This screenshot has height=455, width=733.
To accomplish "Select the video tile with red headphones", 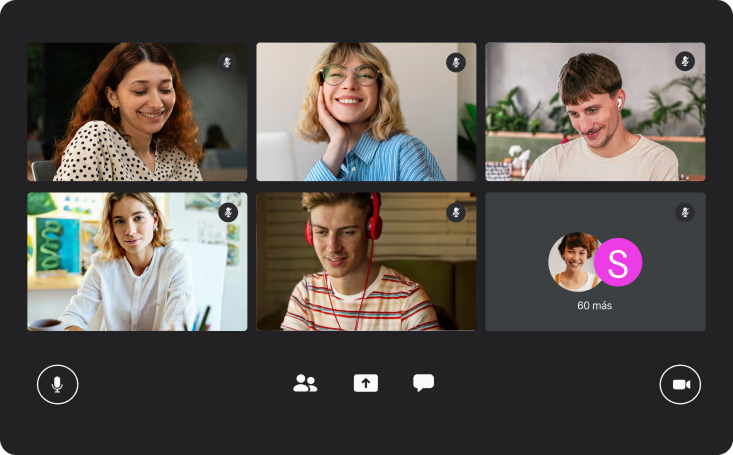I will [x=366, y=262].
